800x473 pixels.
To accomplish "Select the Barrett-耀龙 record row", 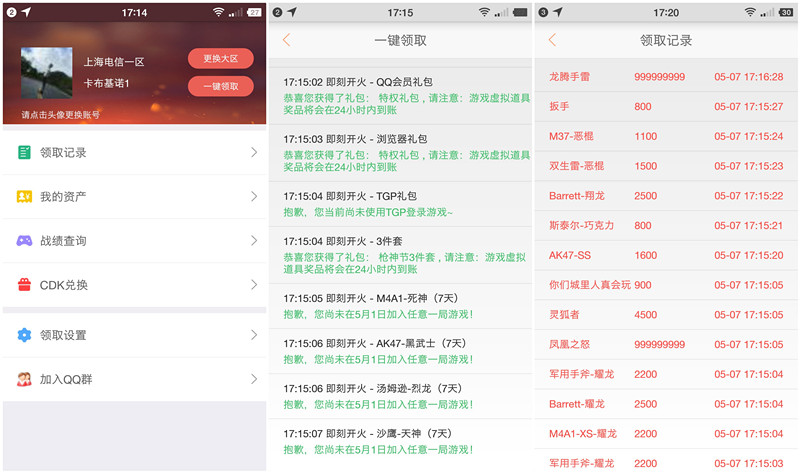I will pos(666,404).
